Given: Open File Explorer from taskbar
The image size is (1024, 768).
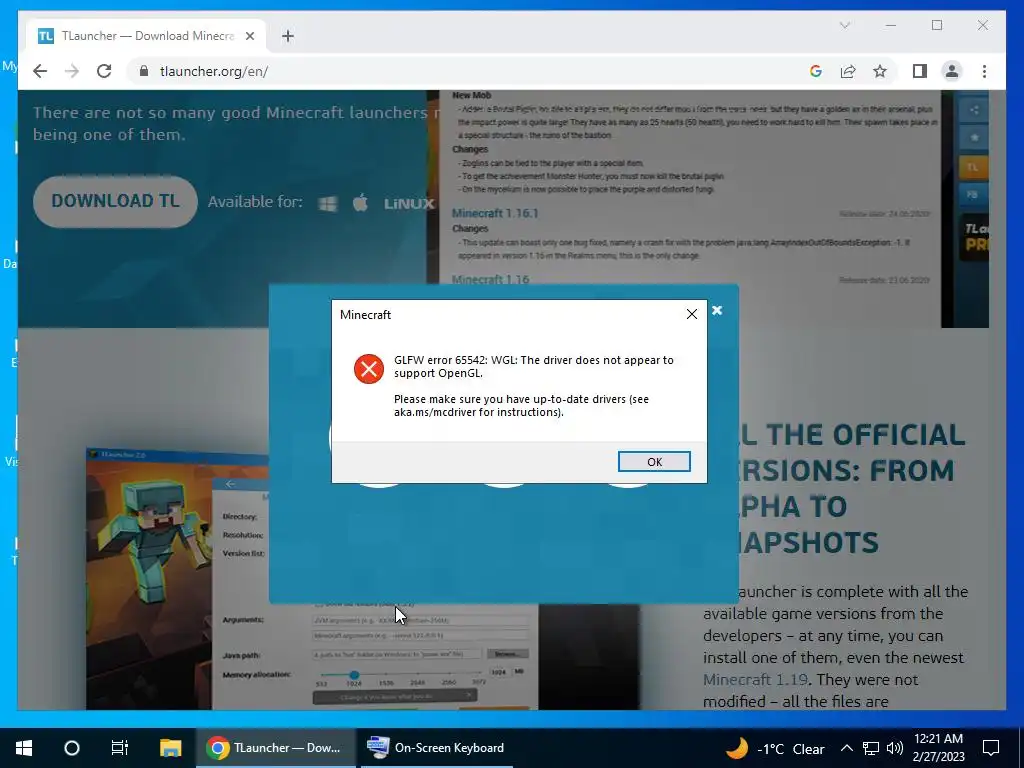Looking at the screenshot, I should (170, 748).
